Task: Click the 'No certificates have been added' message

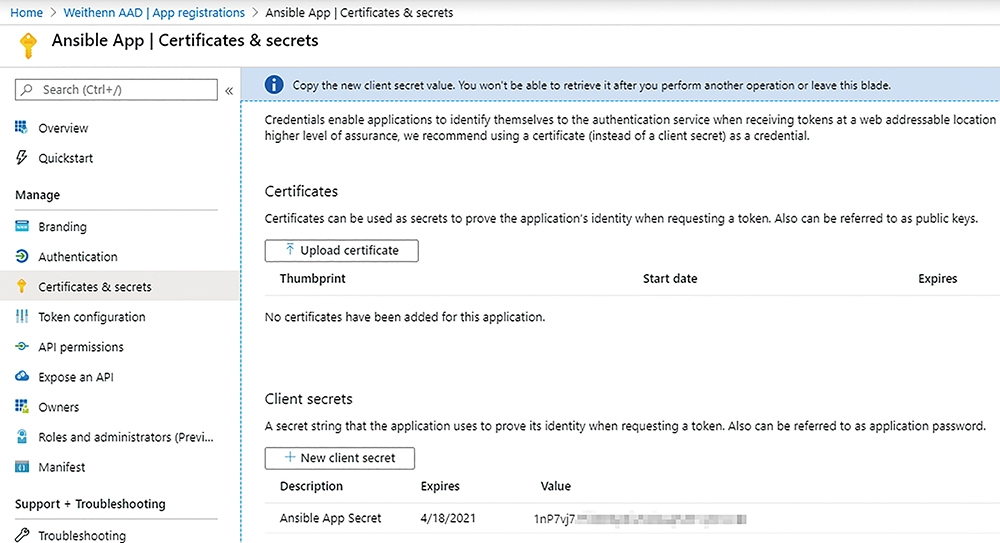Action: (x=405, y=316)
